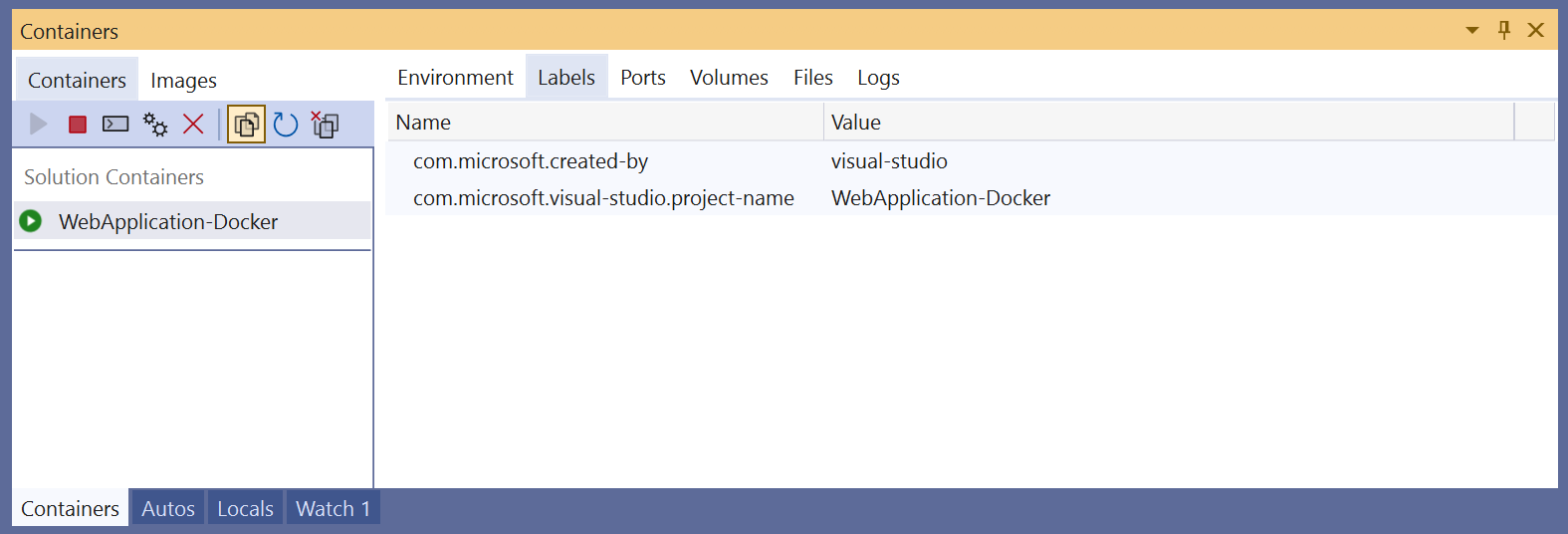1568x534 pixels.
Task: Select the com.microsoft.created-by label row
Action: tap(971, 161)
